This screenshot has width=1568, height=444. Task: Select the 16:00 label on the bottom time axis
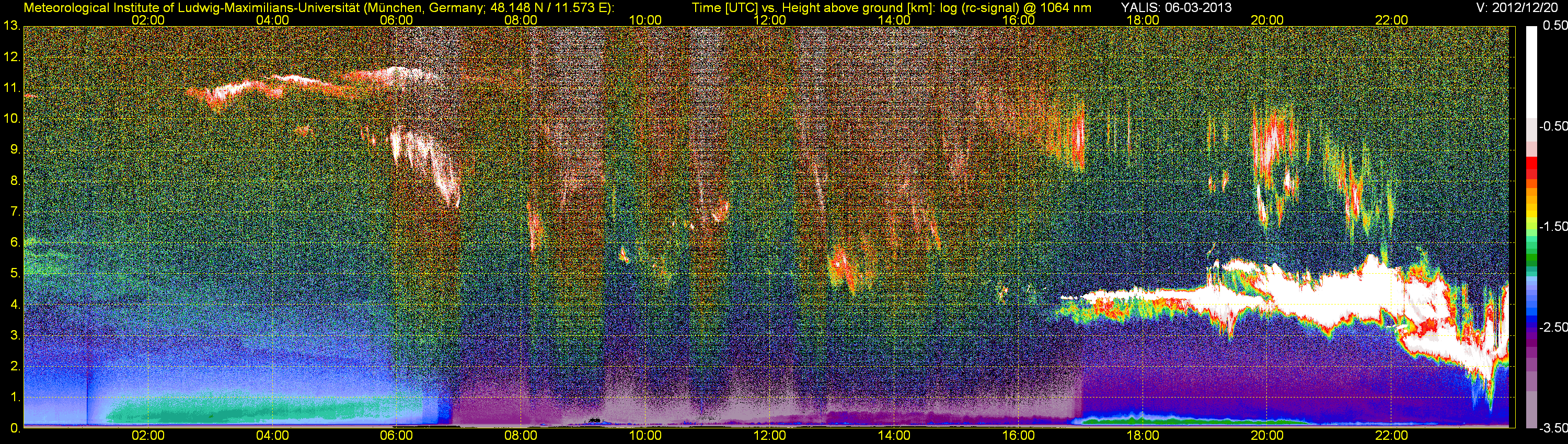pyautogui.click(x=1018, y=436)
